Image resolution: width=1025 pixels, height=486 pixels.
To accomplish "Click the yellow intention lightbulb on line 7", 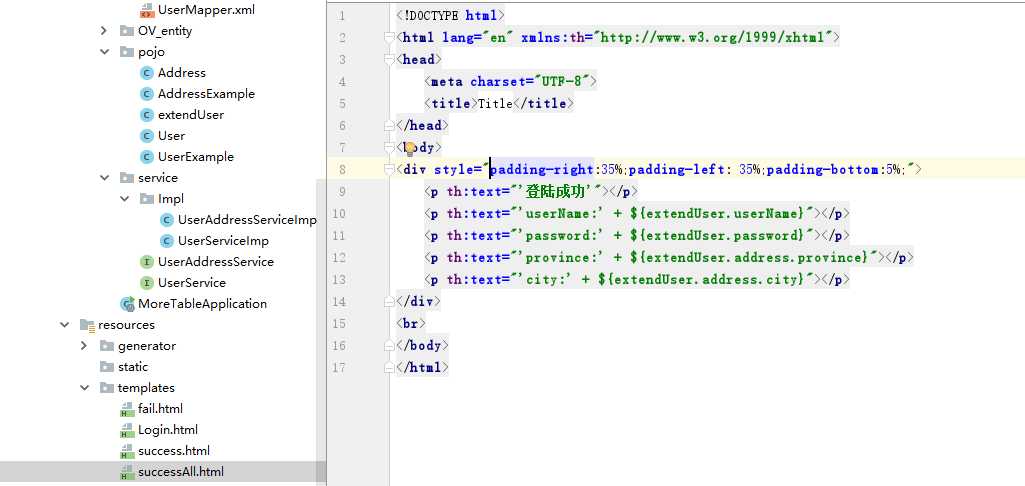I will (x=410, y=148).
